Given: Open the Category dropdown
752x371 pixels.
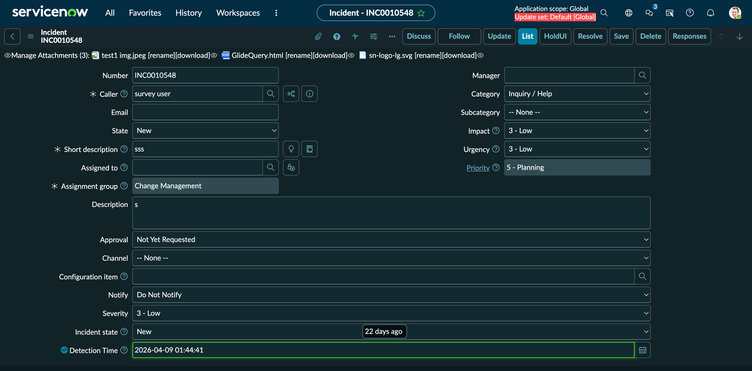Looking at the screenshot, I should (577, 94).
